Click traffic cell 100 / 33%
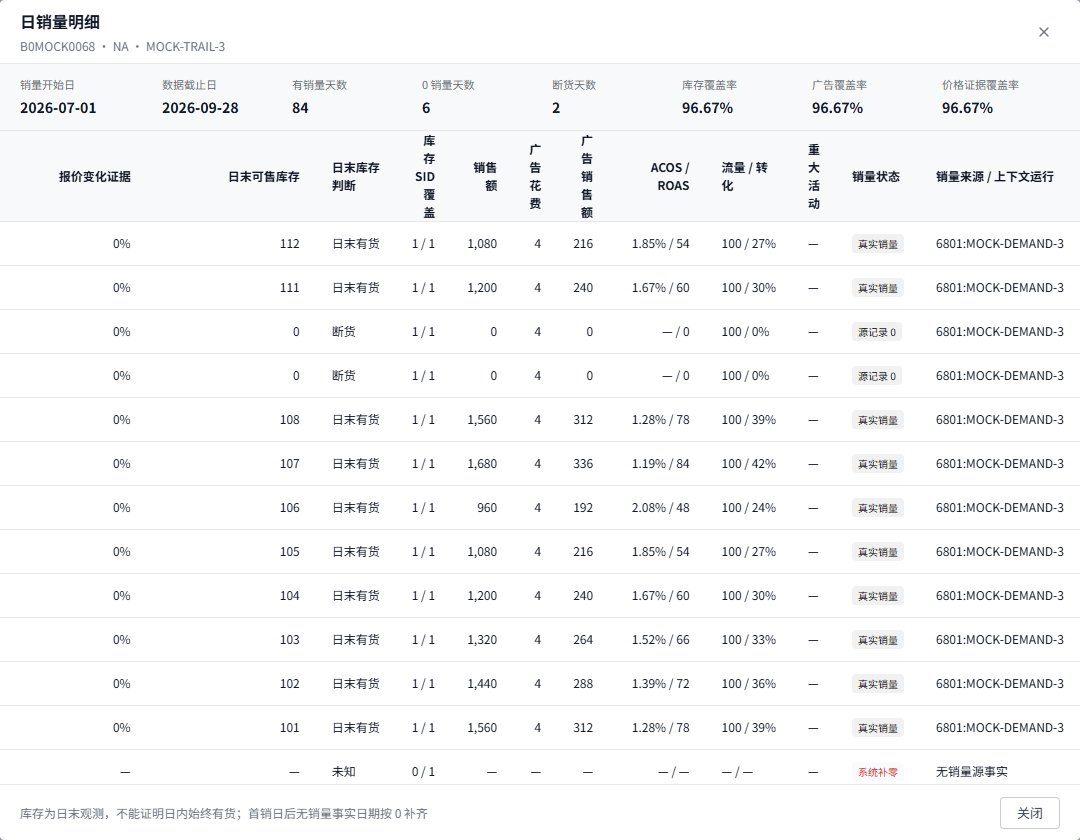This screenshot has height=840, width=1080. click(x=749, y=640)
